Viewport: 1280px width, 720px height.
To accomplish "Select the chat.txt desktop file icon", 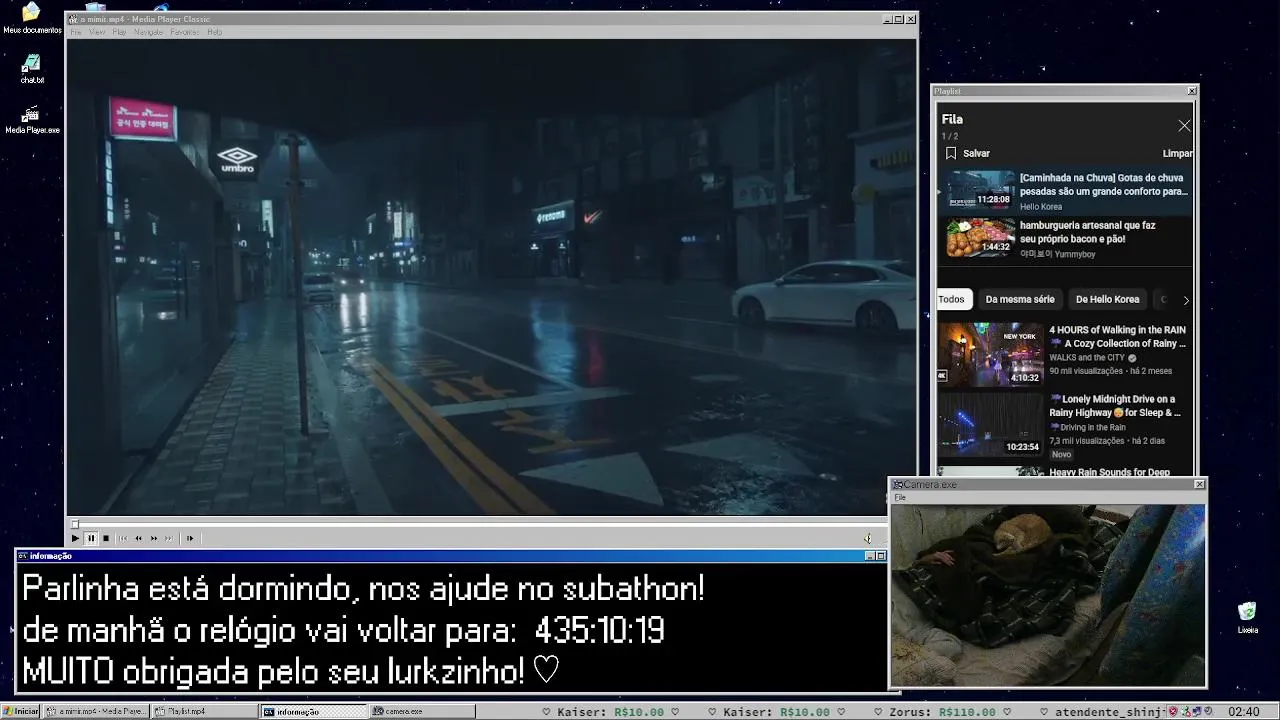I will 32,69.
